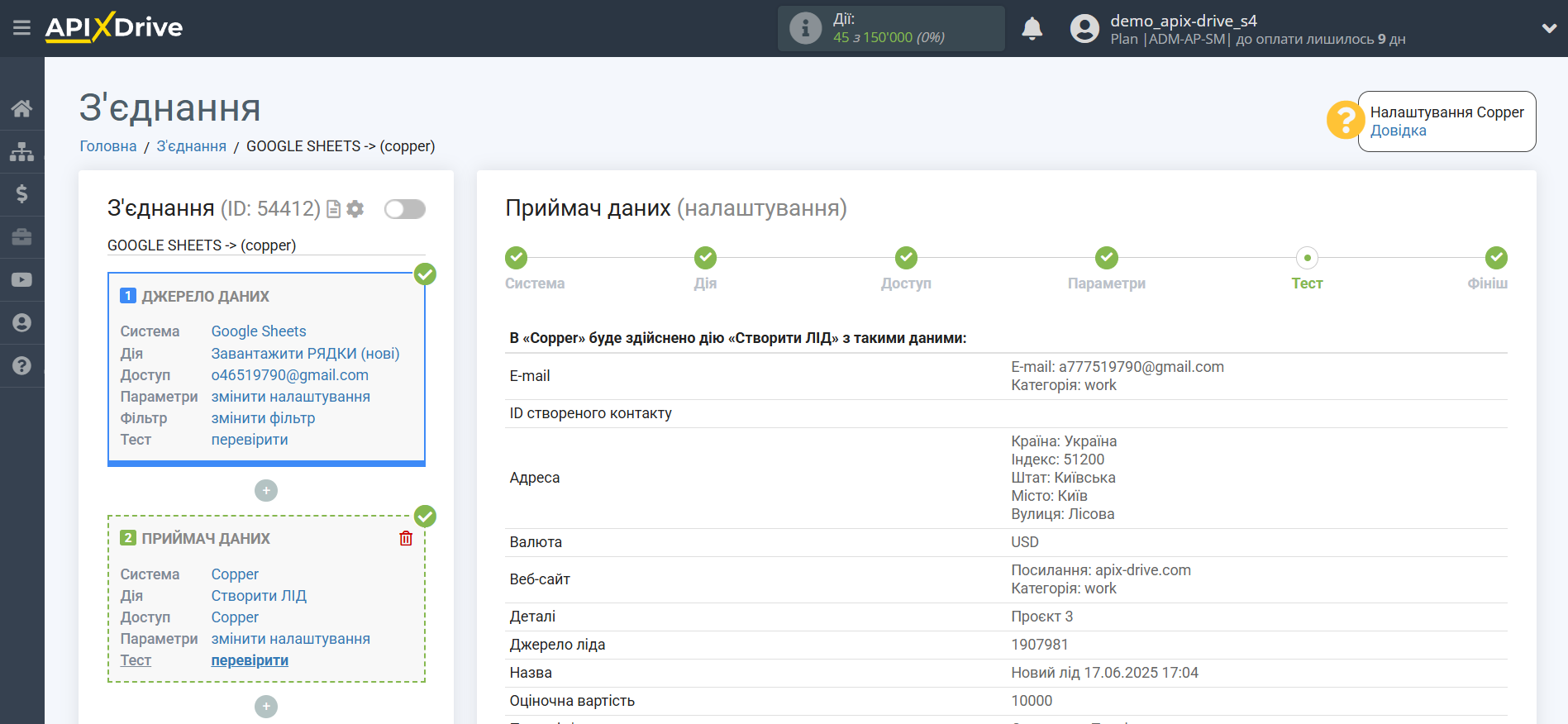Select the E-mail a777519790@gmail.com value
Image resolution: width=1568 pixels, height=724 pixels.
(1118, 367)
